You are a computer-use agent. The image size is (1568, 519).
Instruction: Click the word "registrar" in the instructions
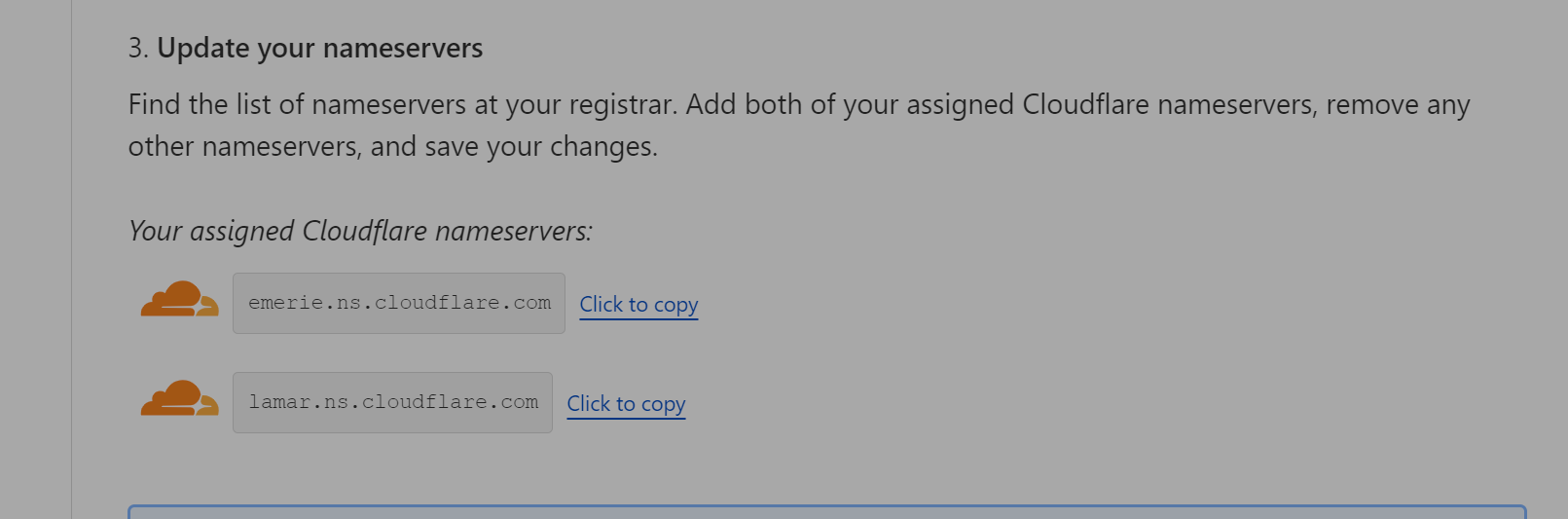pyautogui.click(x=621, y=105)
